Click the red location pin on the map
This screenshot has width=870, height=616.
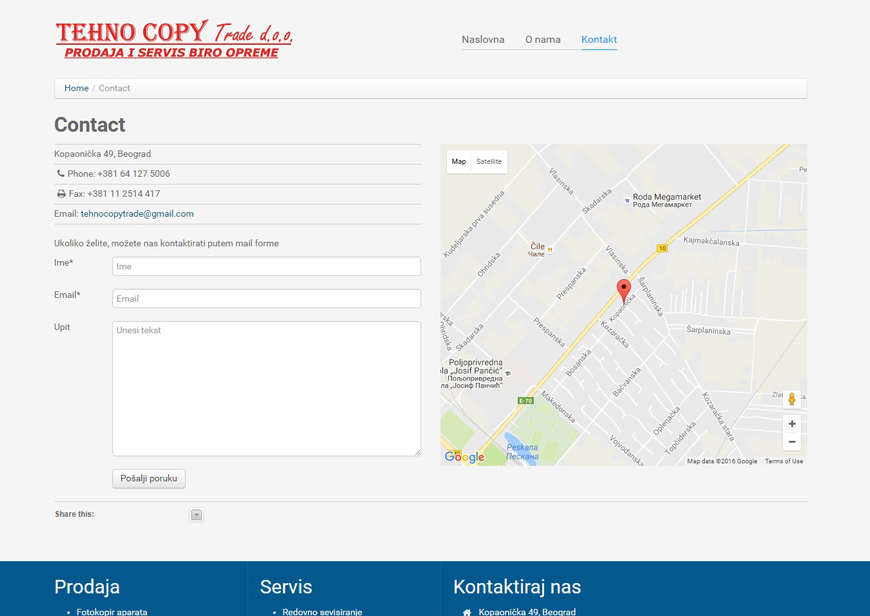[x=623, y=289]
